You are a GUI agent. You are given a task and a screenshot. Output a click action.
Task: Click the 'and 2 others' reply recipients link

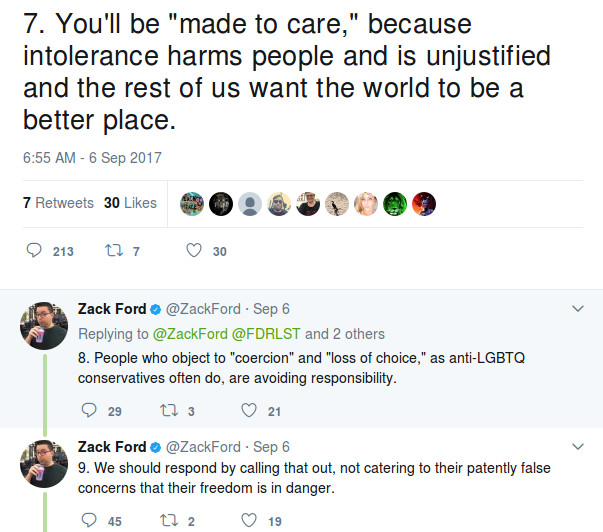tap(344, 333)
